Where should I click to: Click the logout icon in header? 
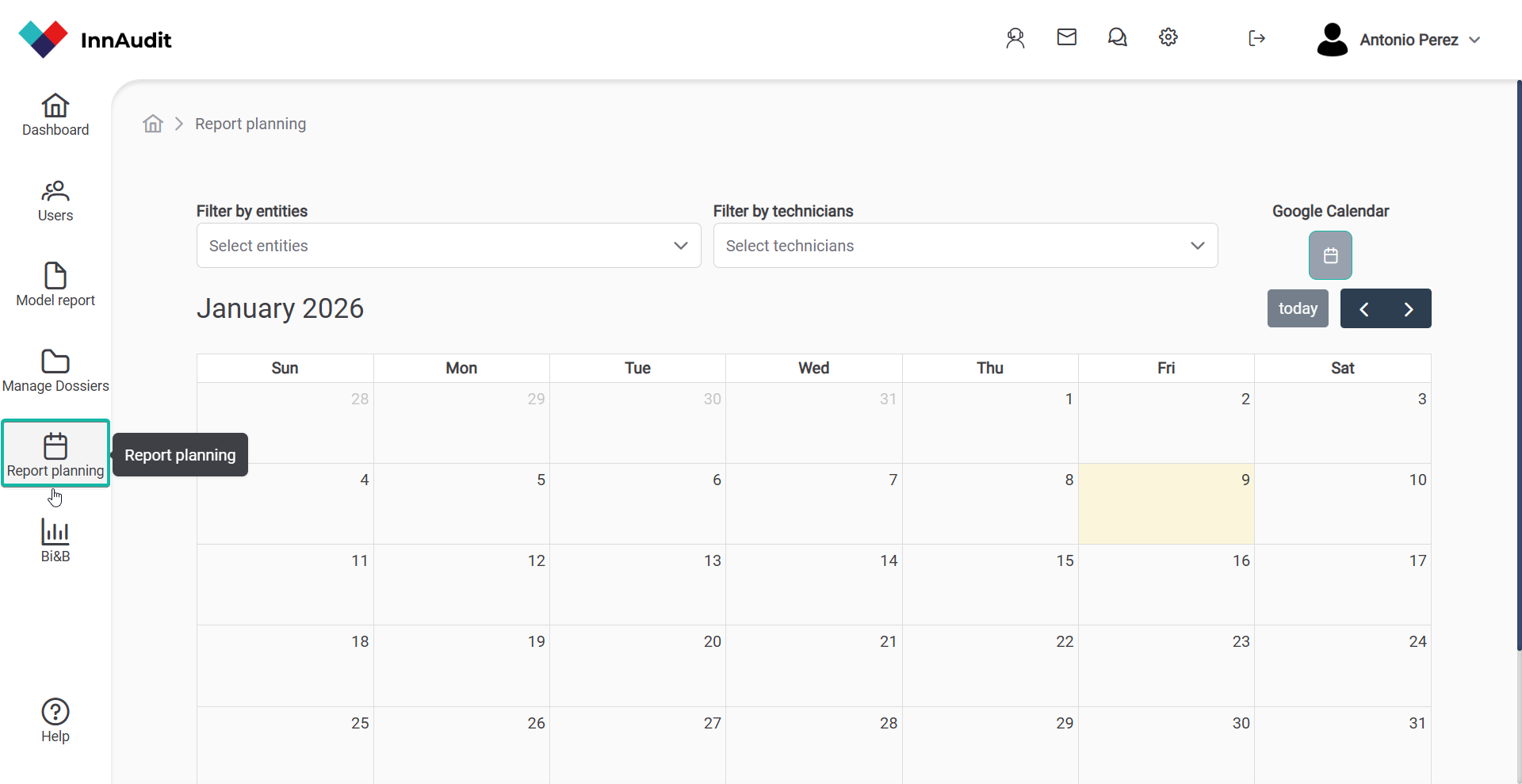click(1256, 38)
